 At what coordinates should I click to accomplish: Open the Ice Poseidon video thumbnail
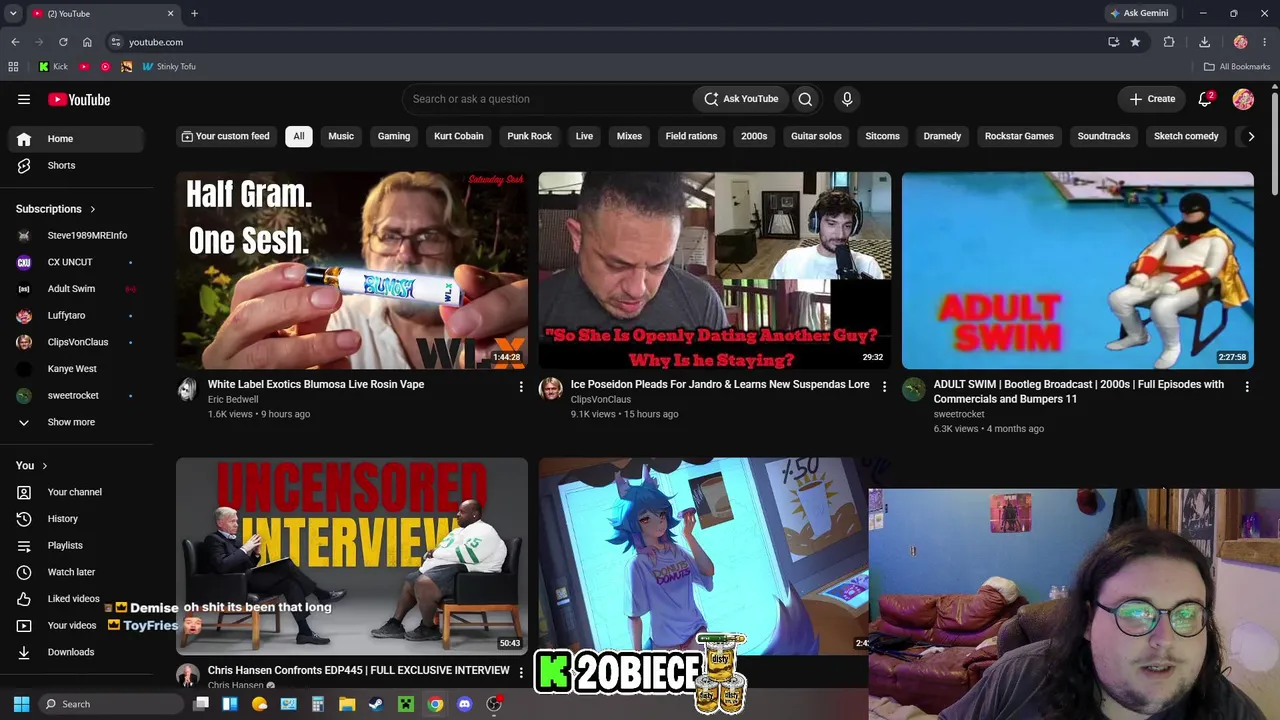point(715,270)
